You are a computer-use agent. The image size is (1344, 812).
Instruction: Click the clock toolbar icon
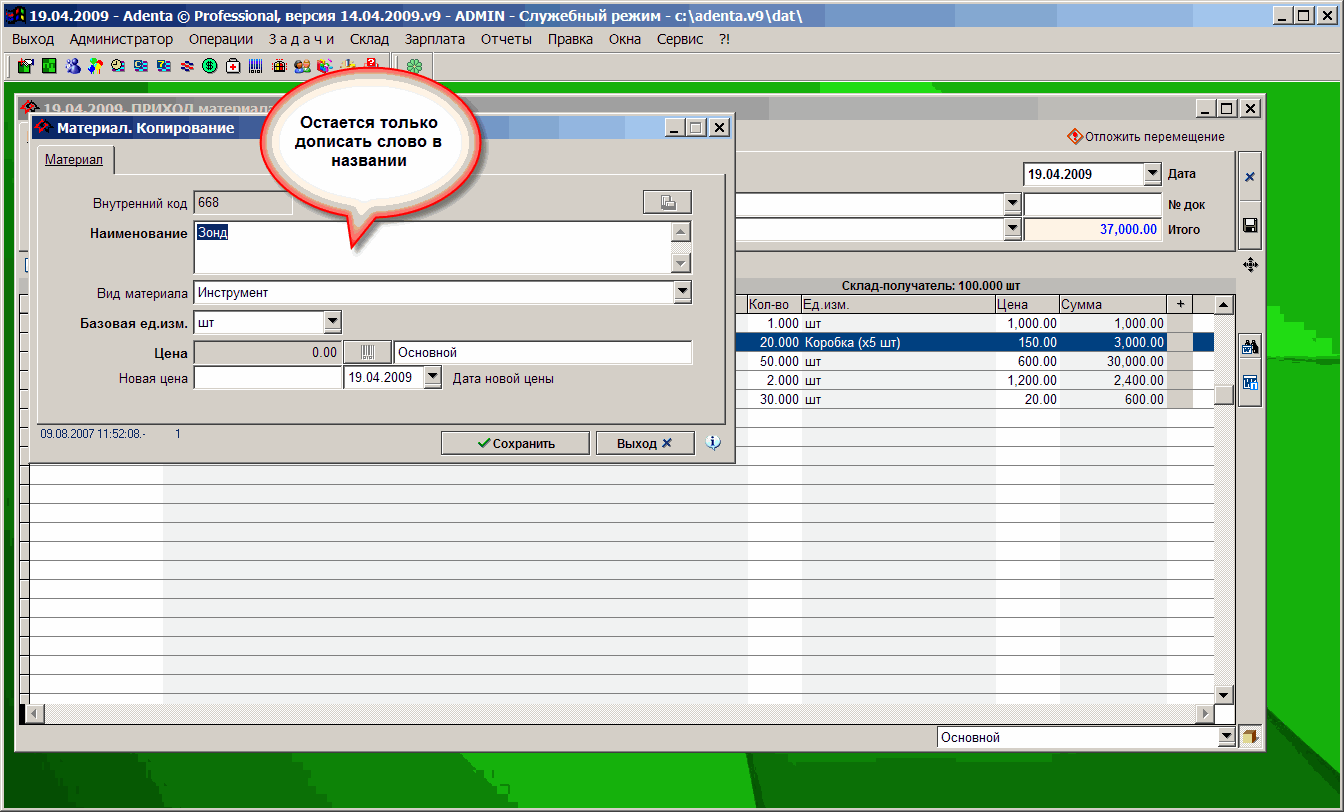pyautogui.click(x=118, y=66)
